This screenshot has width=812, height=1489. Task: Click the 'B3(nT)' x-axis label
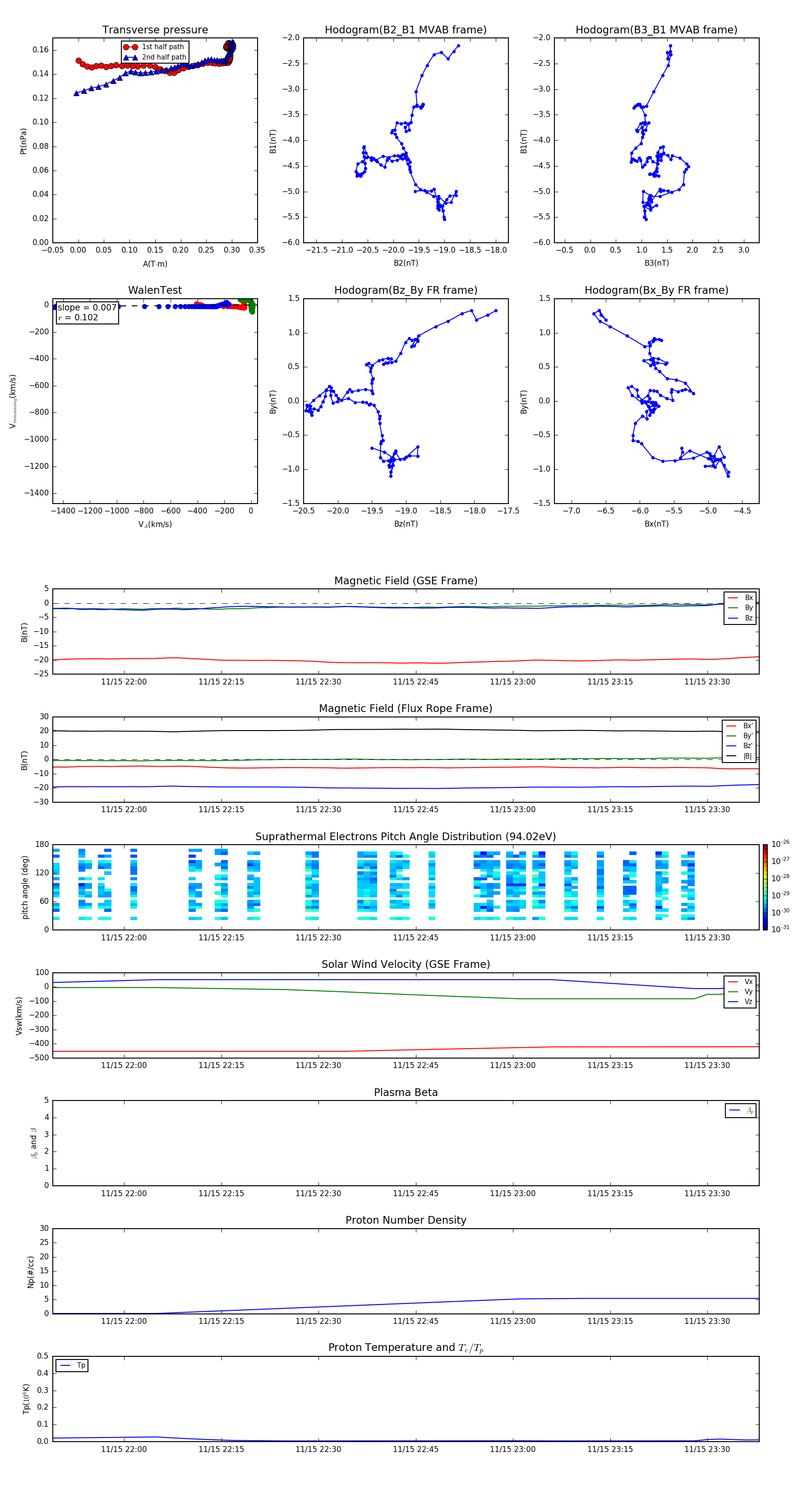656,263
